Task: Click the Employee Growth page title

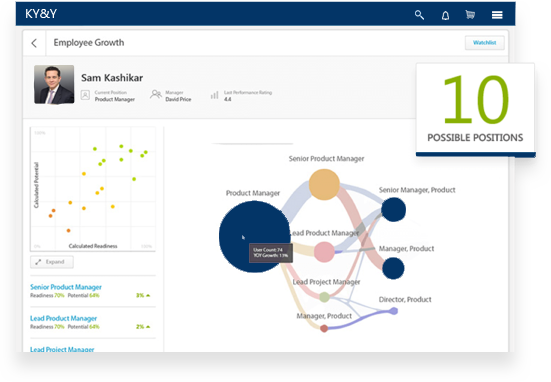Action: [x=89, y=43]
